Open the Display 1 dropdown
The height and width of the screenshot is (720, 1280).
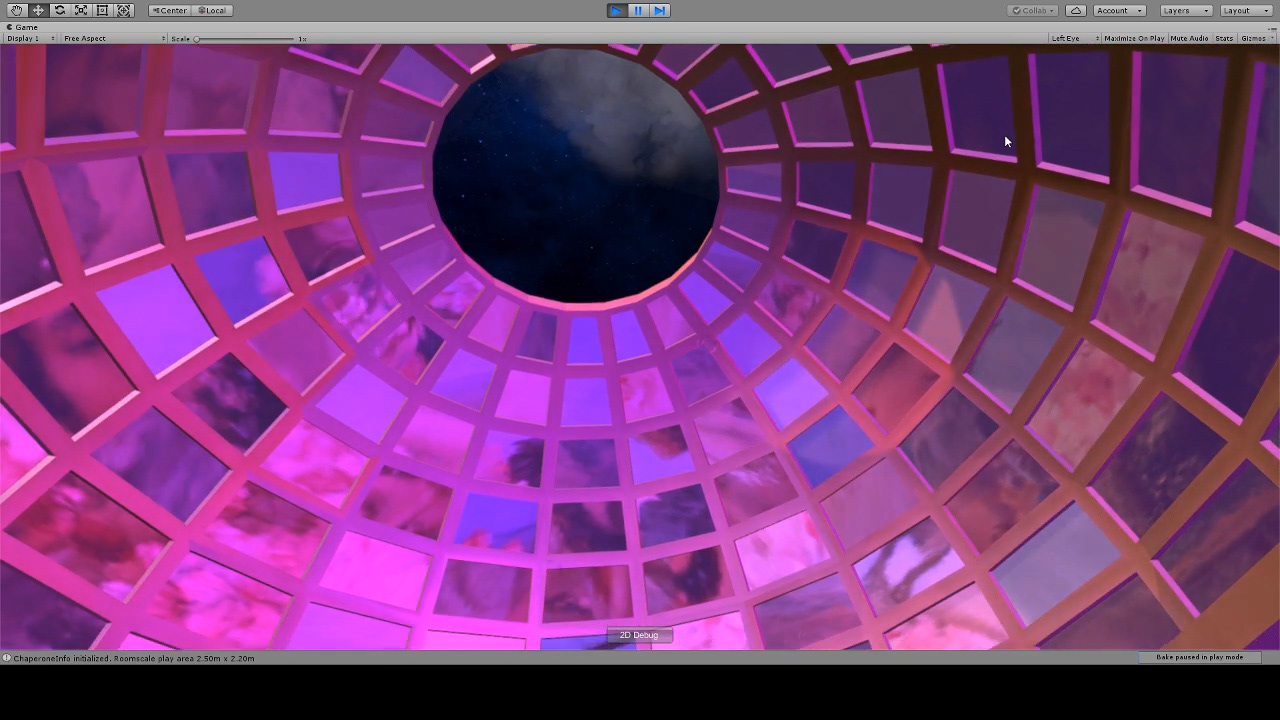pos(30,38)
